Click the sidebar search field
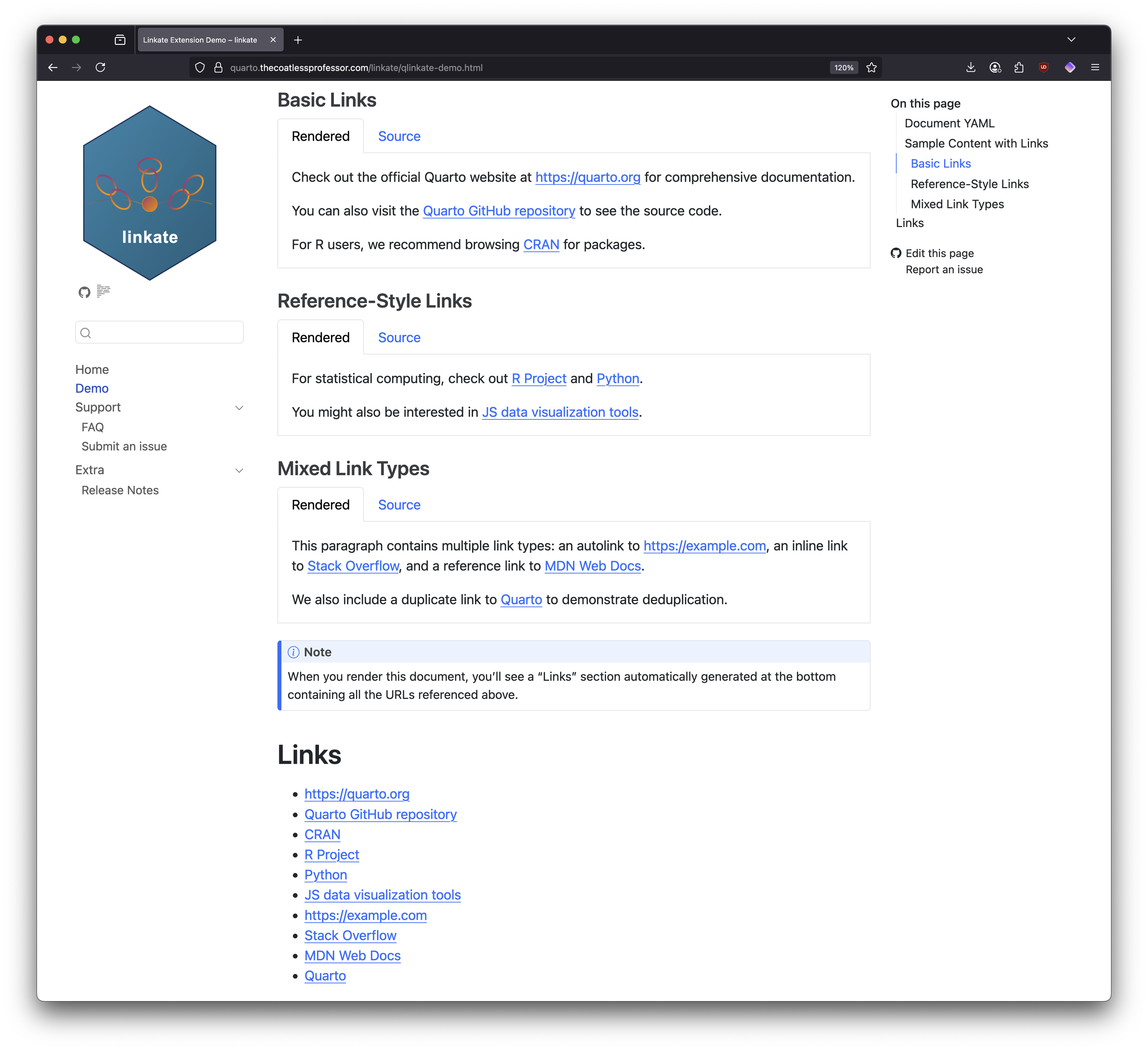Image resolution: width=1148 pixels, height=1050 pixels. [159, 332]
